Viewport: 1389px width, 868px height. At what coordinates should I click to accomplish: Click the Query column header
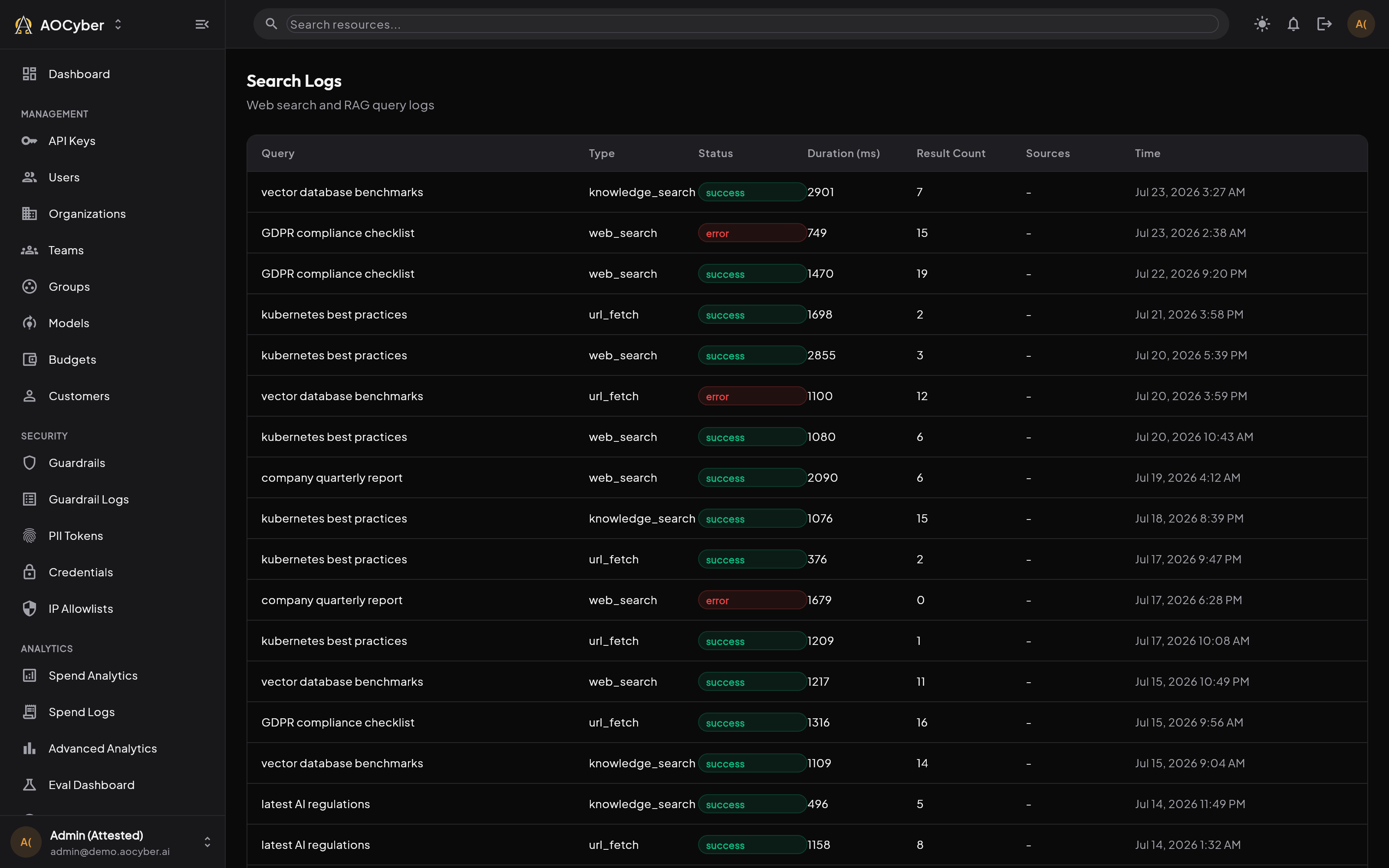coord(278,153)
